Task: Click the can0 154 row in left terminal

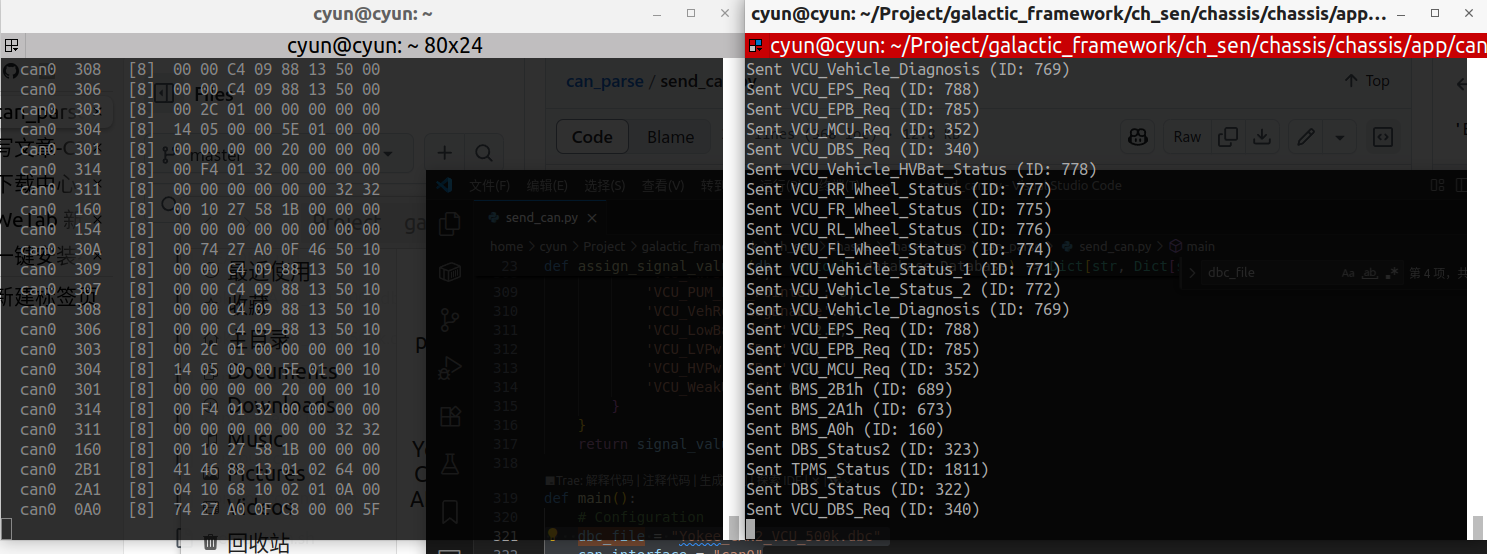Action: point(200,229)
